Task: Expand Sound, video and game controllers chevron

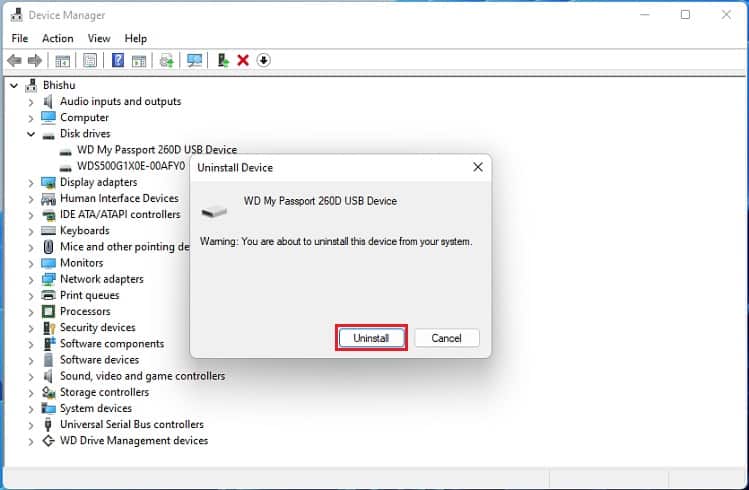Action: pos(31,377)
